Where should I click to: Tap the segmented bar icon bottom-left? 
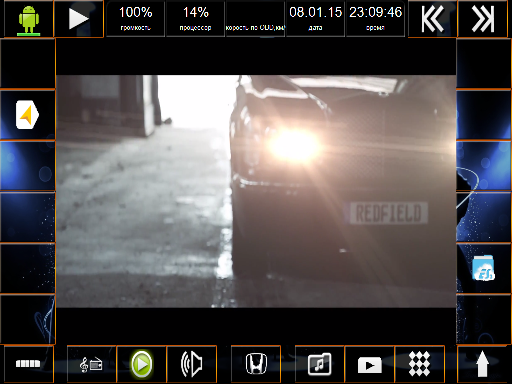28,364
